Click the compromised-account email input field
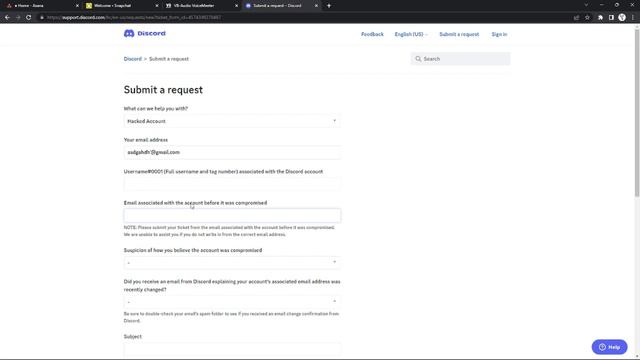 [x=232, y=216]
